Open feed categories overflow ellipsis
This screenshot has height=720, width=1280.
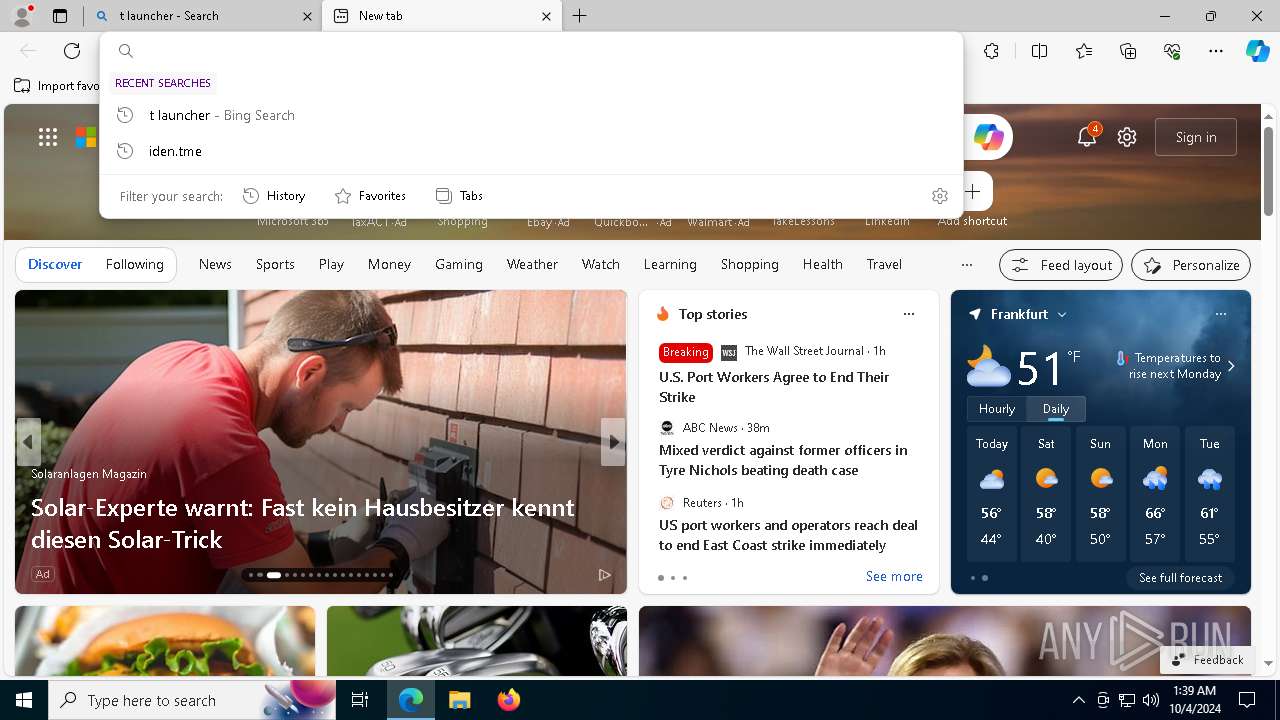[x=966, y=265]
